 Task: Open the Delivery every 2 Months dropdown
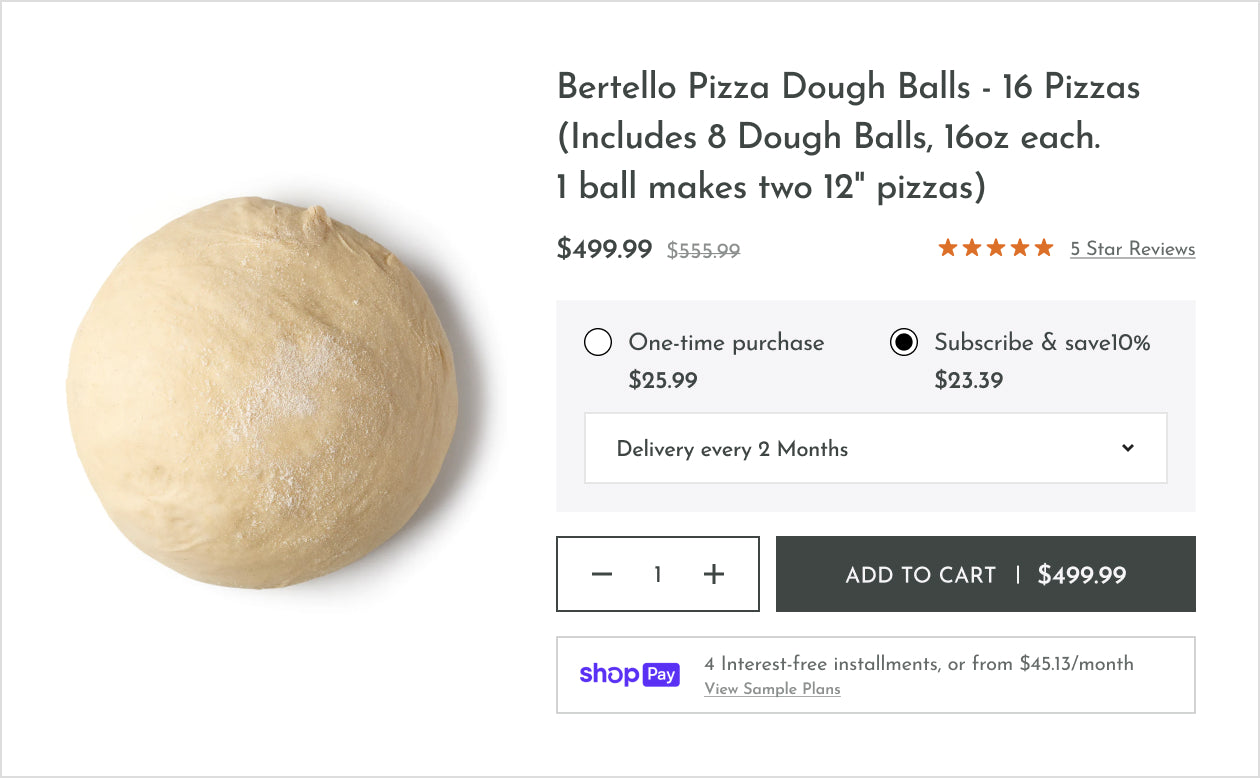(x=875, y=449)
